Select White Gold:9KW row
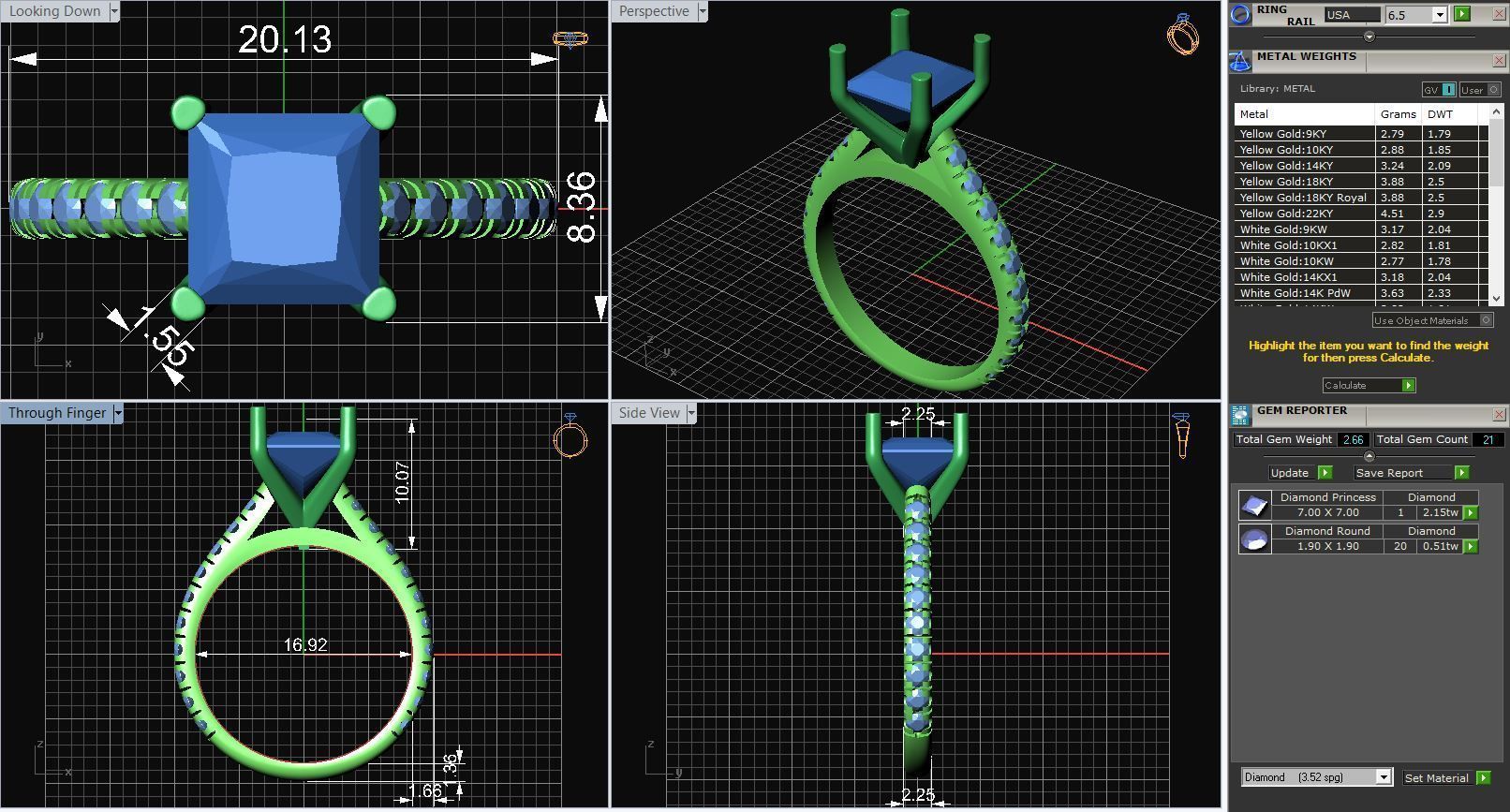Screen dimensions: 1510x812 tap(1361, 229)
